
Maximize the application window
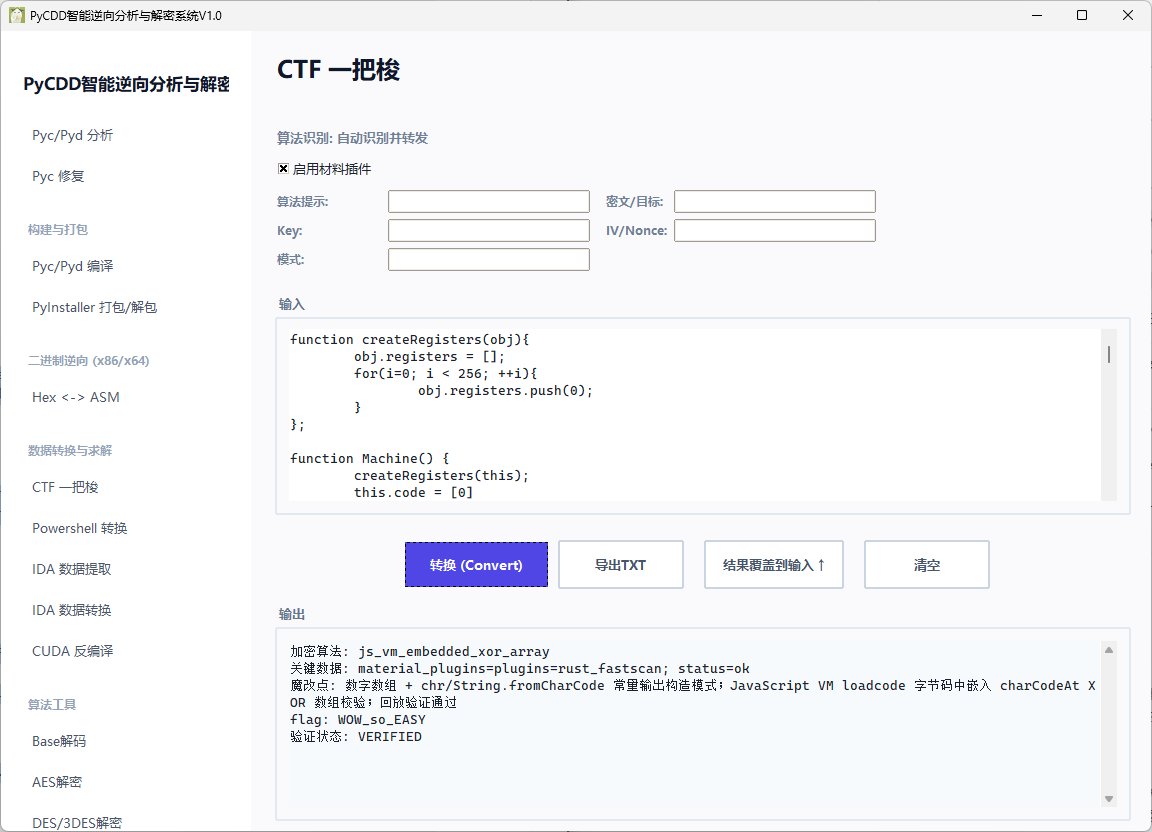pos(1081,15)
